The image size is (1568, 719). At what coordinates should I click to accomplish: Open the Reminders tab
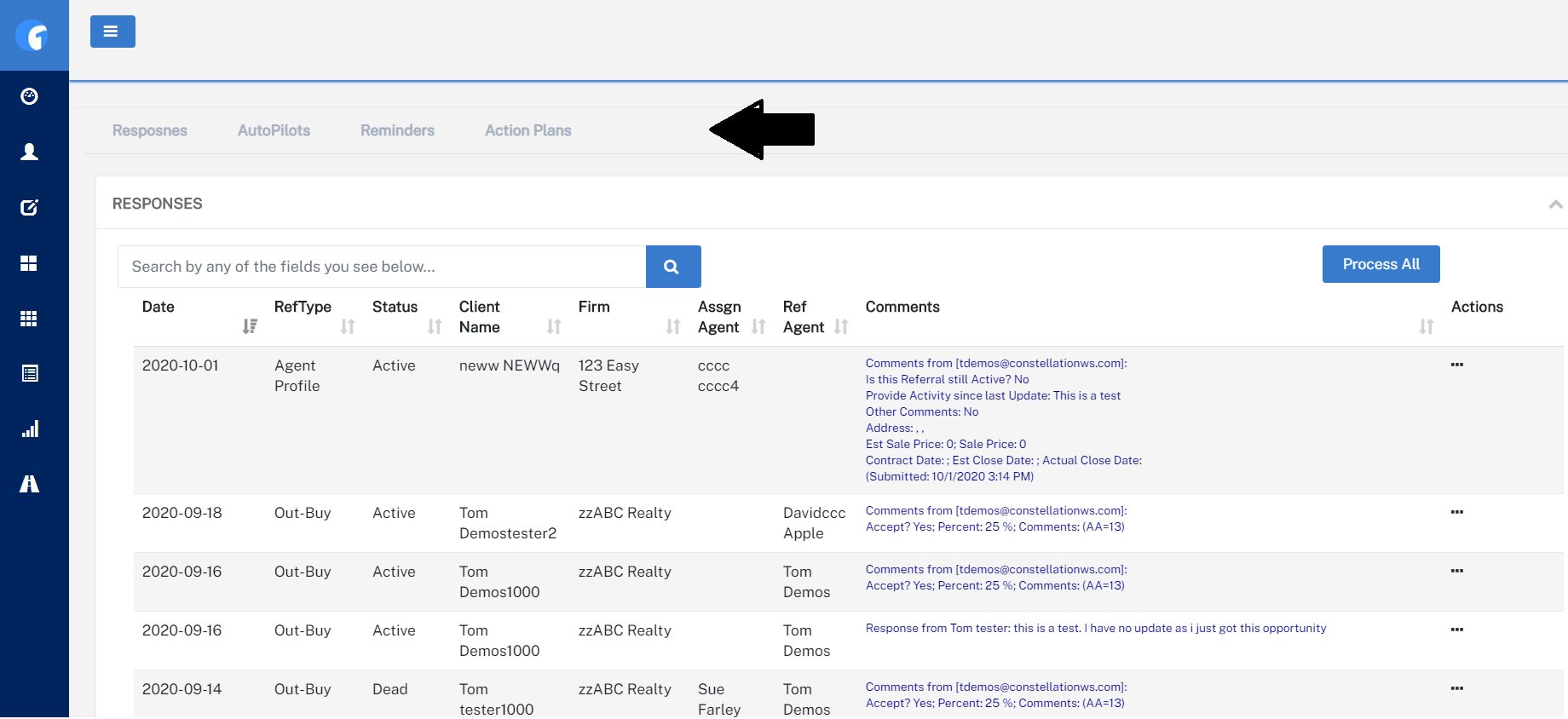click(x=397, y=130)
